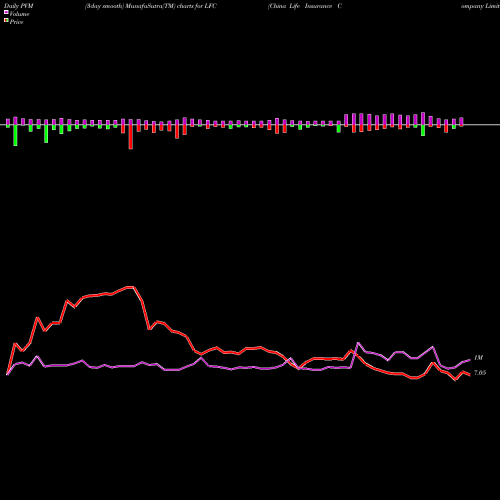Click the red price line at its peak

[x=130, y=287]
